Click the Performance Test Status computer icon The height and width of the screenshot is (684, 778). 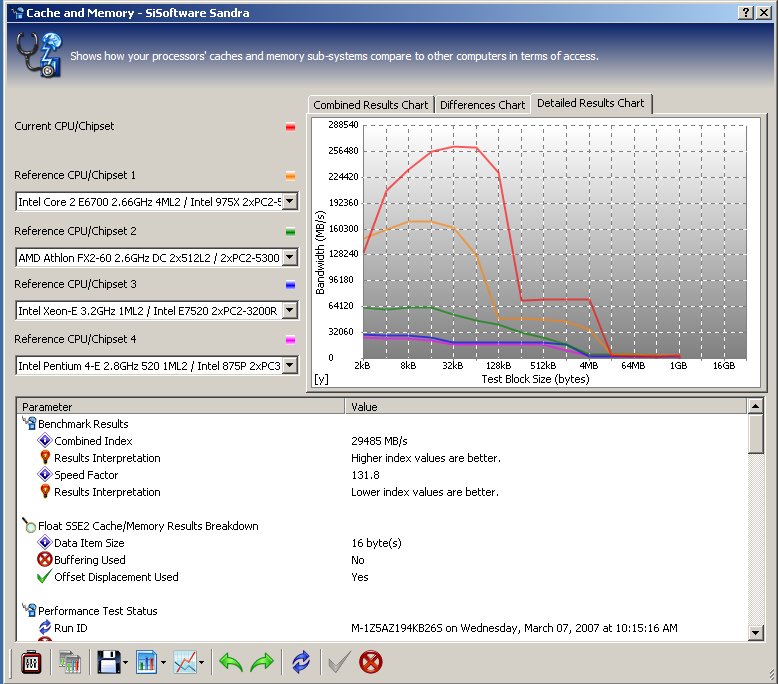29,610
